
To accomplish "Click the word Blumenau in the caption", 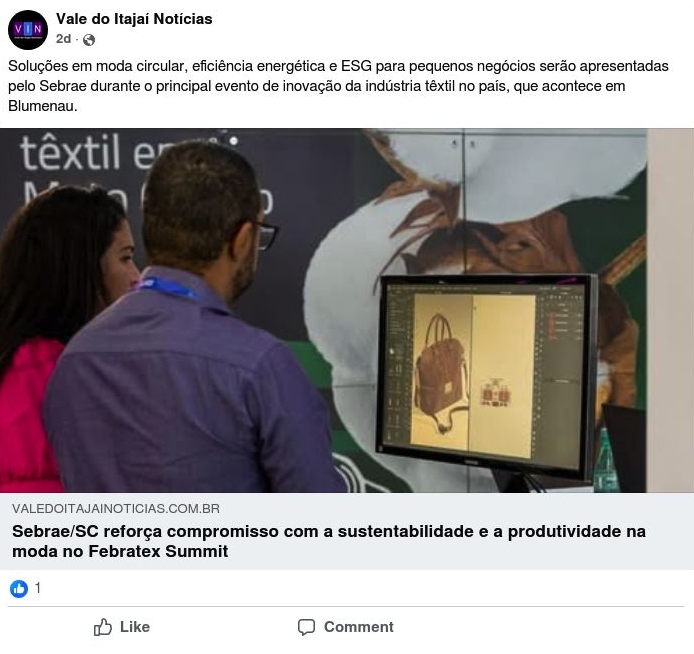I will [42, 106].
